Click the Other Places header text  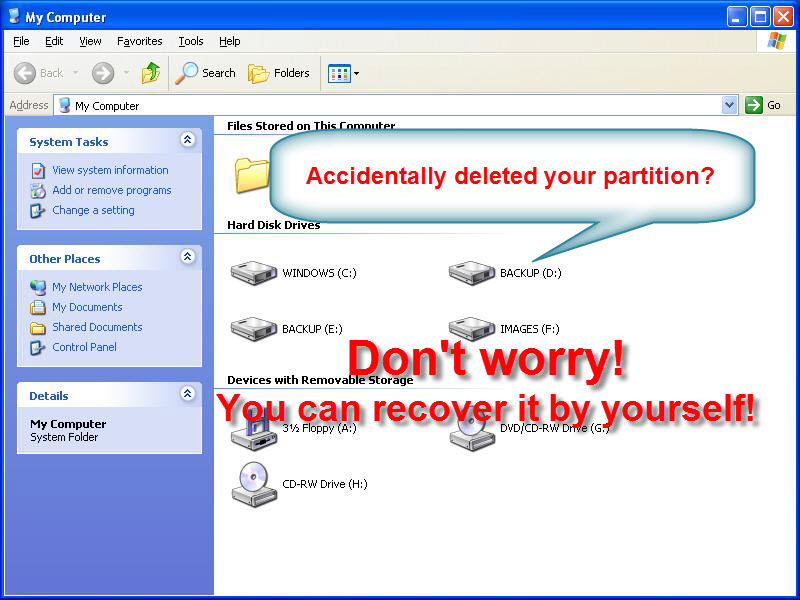65,259
